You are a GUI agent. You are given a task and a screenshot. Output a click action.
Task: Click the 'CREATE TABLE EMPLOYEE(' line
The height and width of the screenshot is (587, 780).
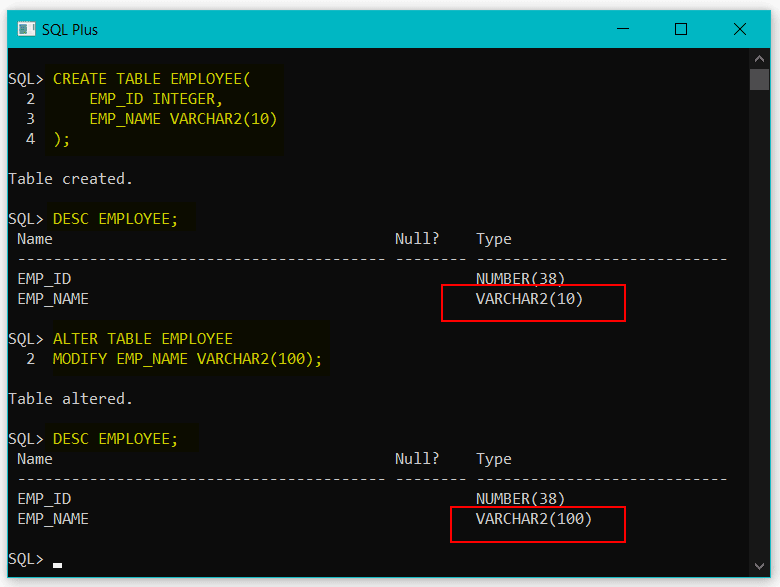152,79
